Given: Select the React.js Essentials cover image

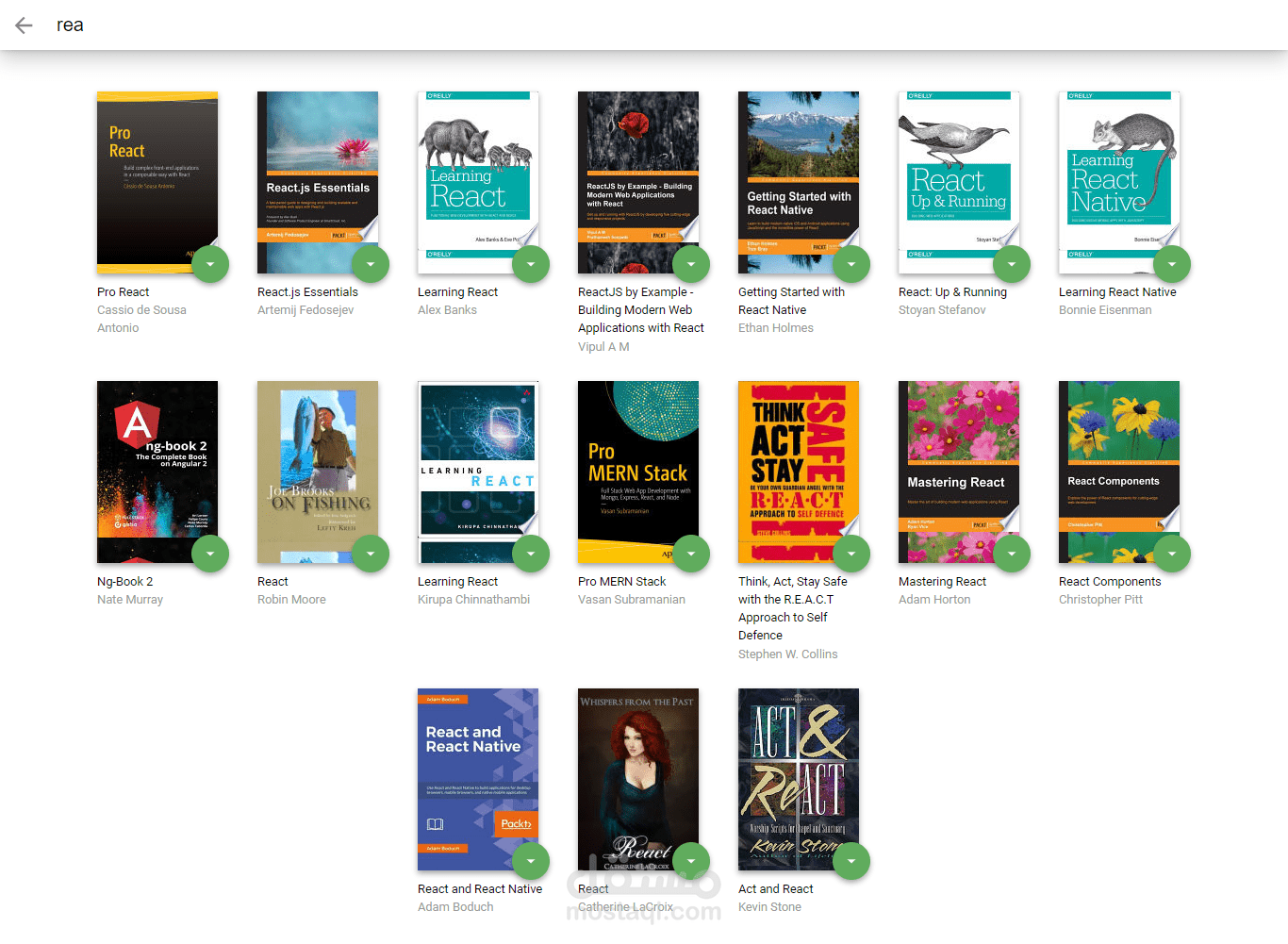Looking at the screenshot, I should (318, 182).
